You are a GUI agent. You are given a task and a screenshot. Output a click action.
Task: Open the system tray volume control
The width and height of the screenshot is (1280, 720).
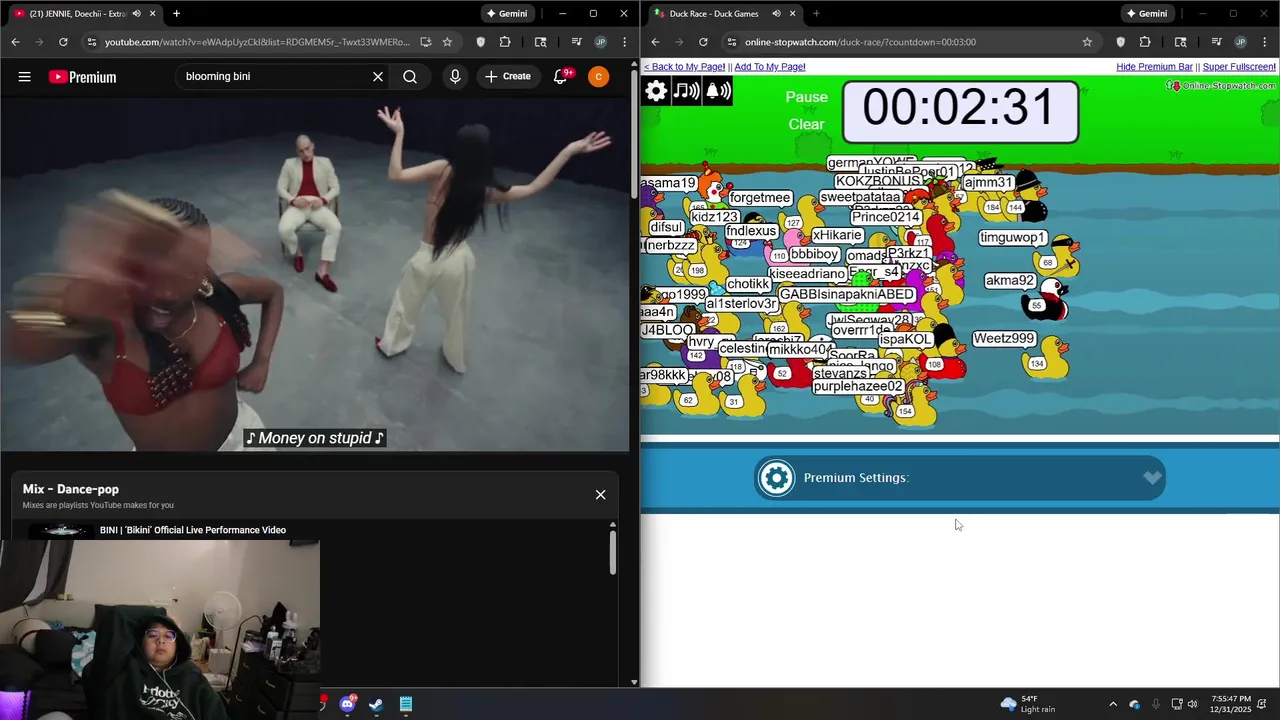[x=1192, y=704]
